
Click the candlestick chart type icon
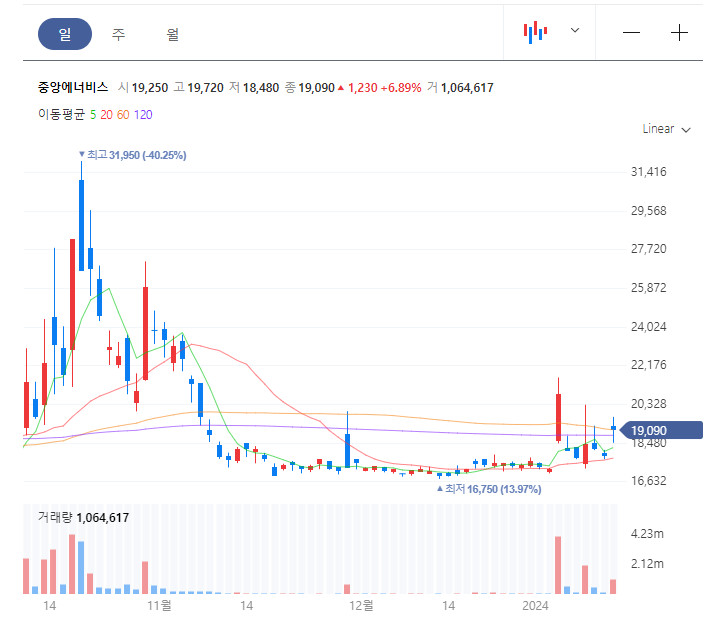(x=535, y=32)
